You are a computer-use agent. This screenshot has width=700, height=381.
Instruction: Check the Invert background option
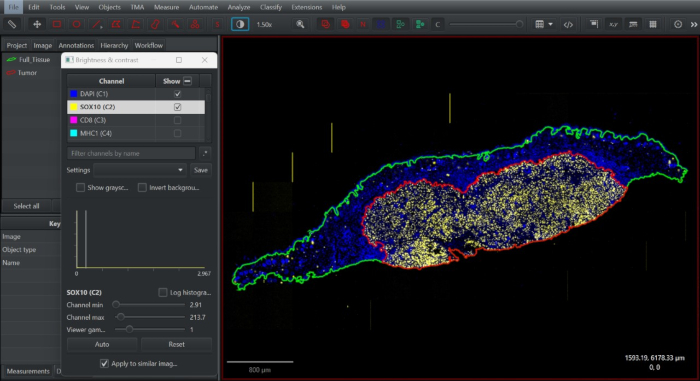tap(142, 188)
